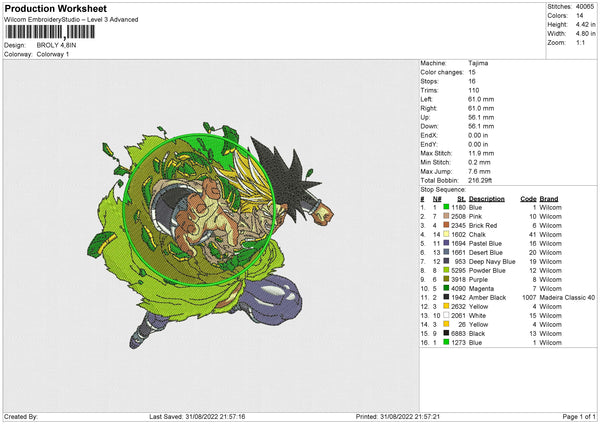This screenshot has height=424, width=600.
Task: Click the Chalk thread swatch
Action: point(446,234)
